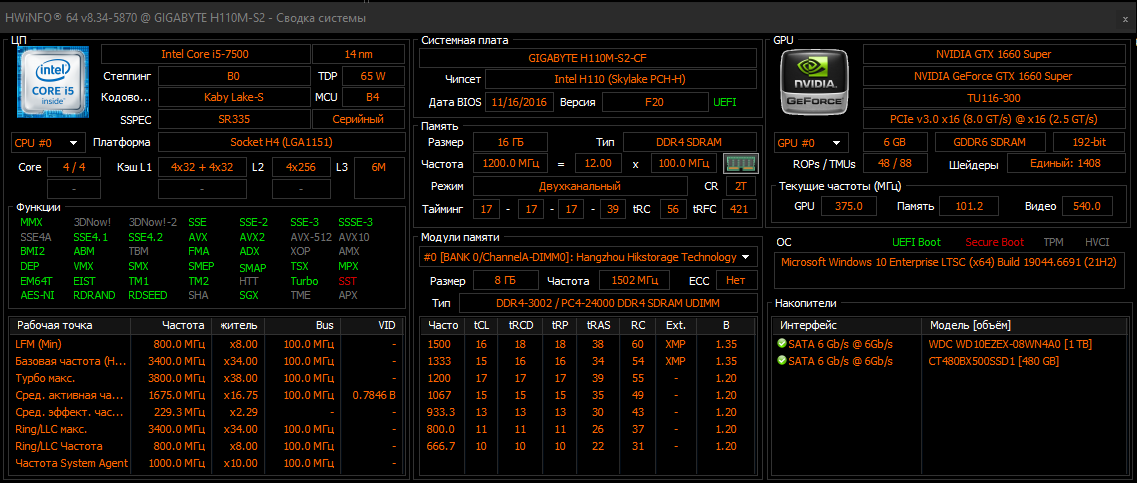Click the Видео clock 540.0 value
1137x483 pixels.
pyautogui.click(x=1087, y=206)
